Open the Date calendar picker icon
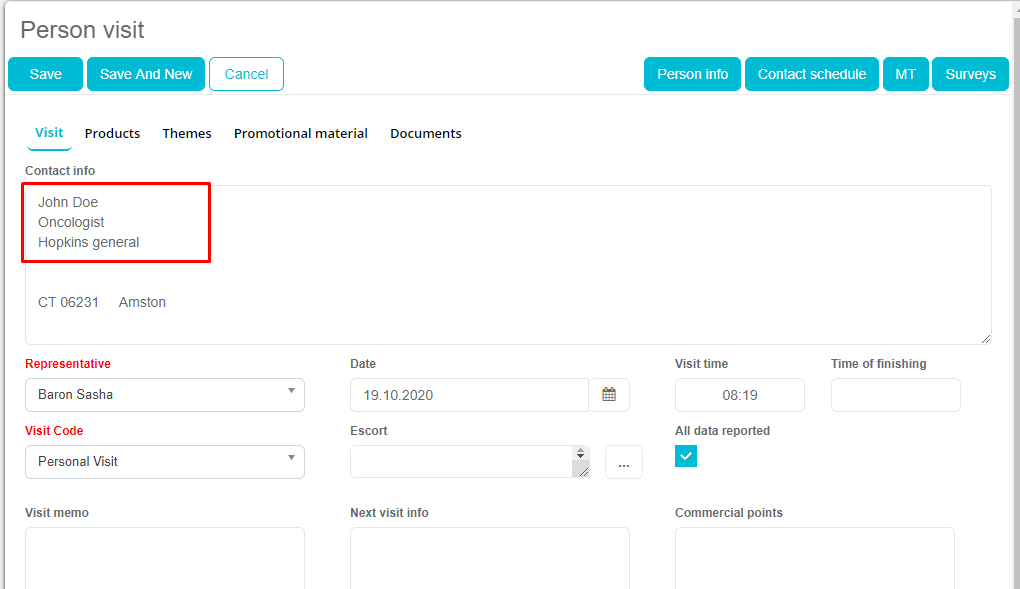Screen dimensions: 1020x589 (x=609, y=395)
